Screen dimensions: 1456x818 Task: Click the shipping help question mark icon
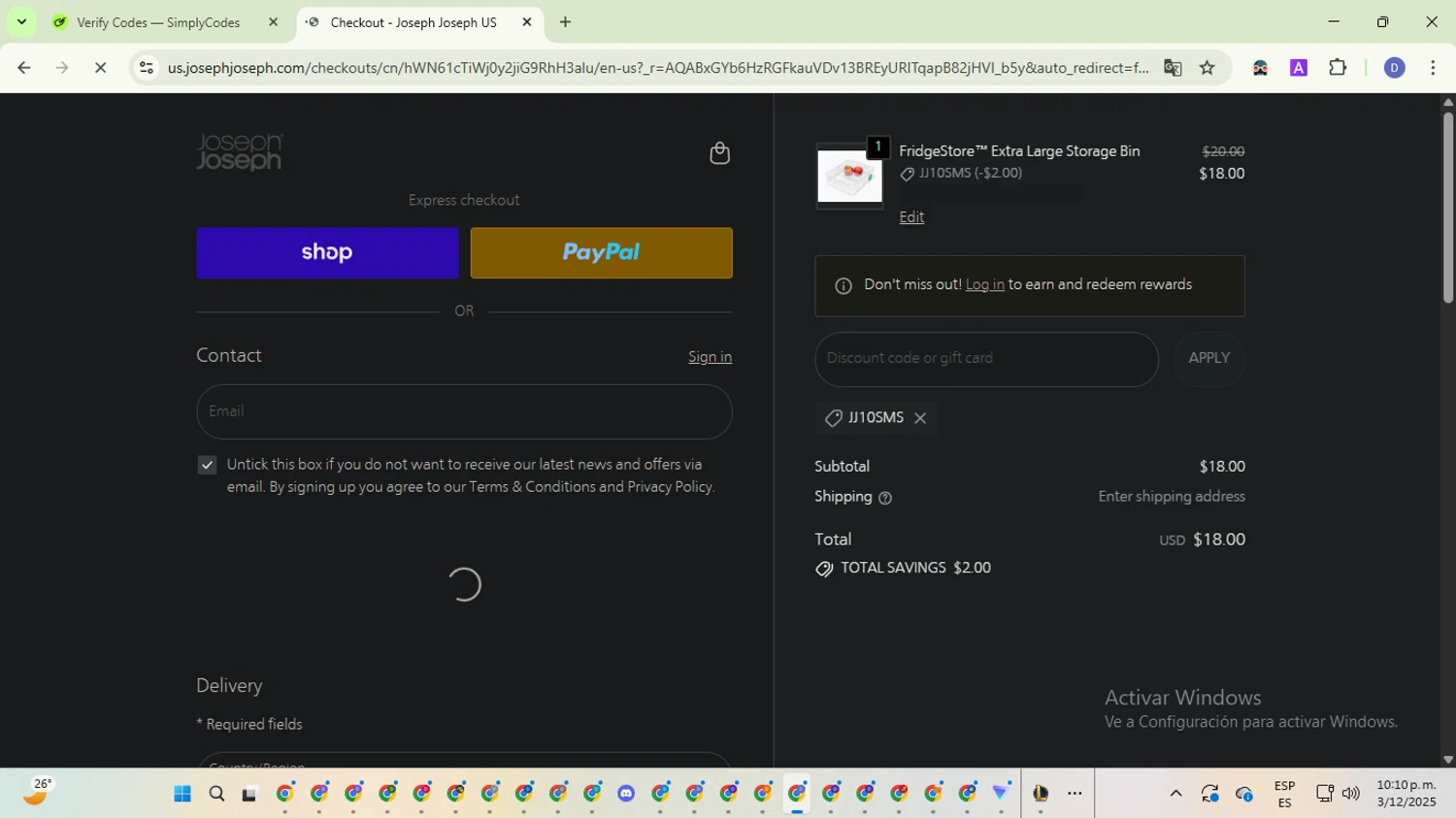(885, 498)
